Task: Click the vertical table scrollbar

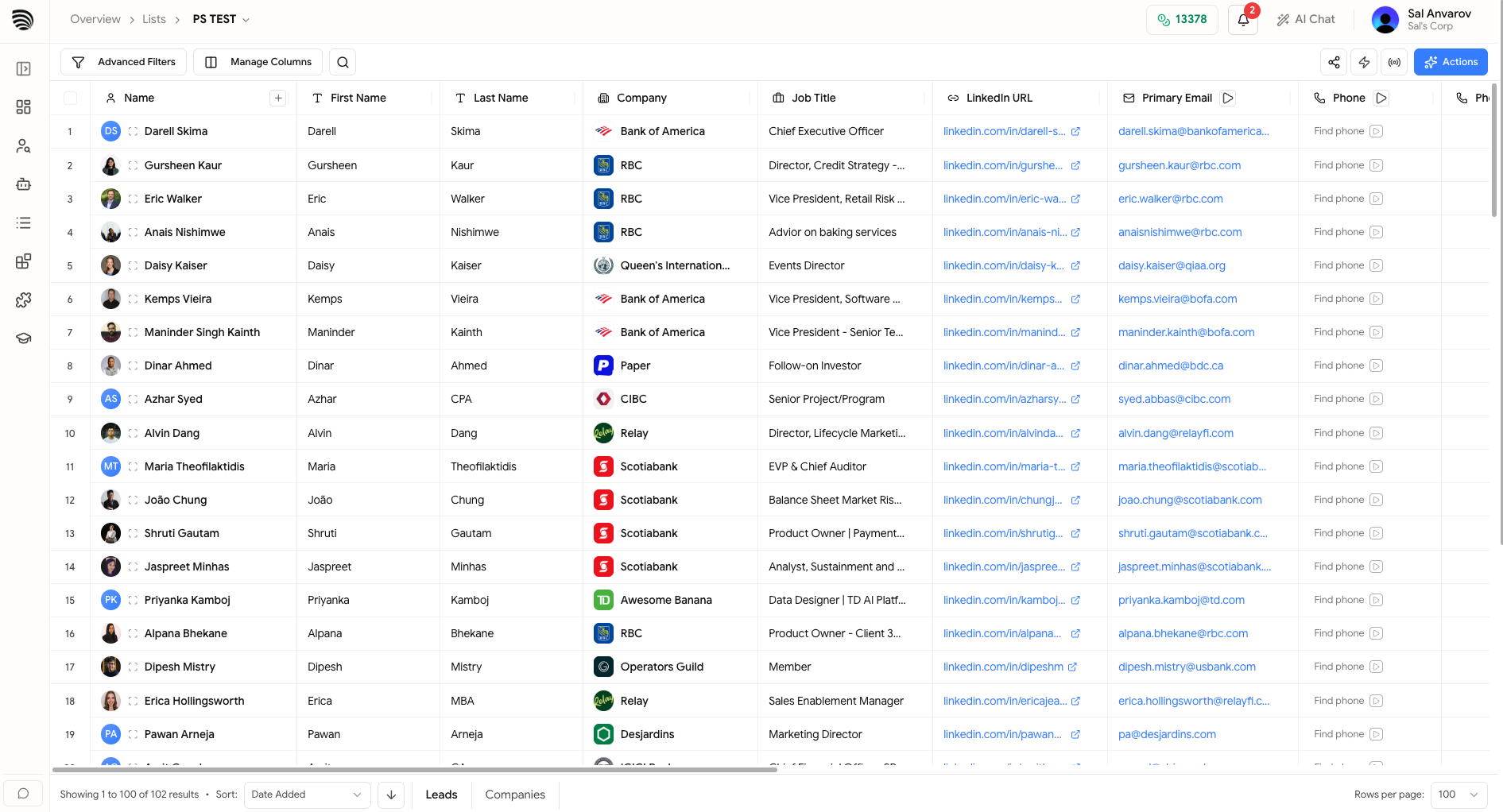Action: [x=1494, y=151]
